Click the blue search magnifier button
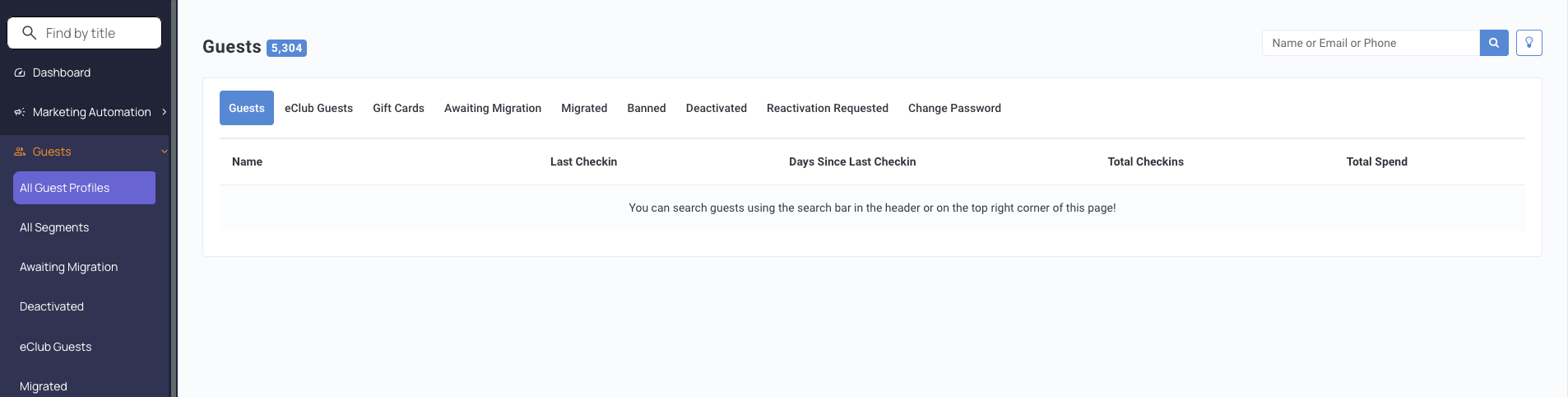The image size is (1568, 397). coord(1494,43)
